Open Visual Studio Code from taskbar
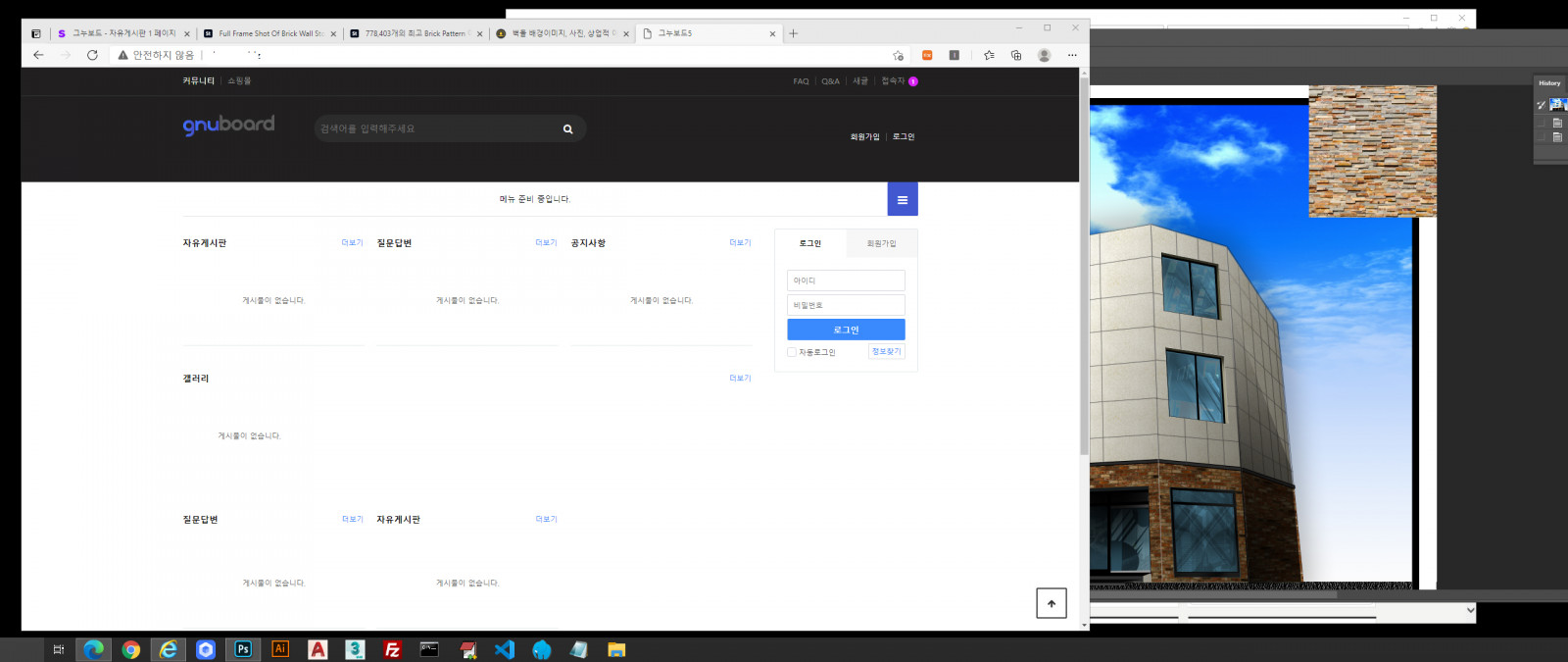Screen dimensions: 1568x662 (505, 649)
